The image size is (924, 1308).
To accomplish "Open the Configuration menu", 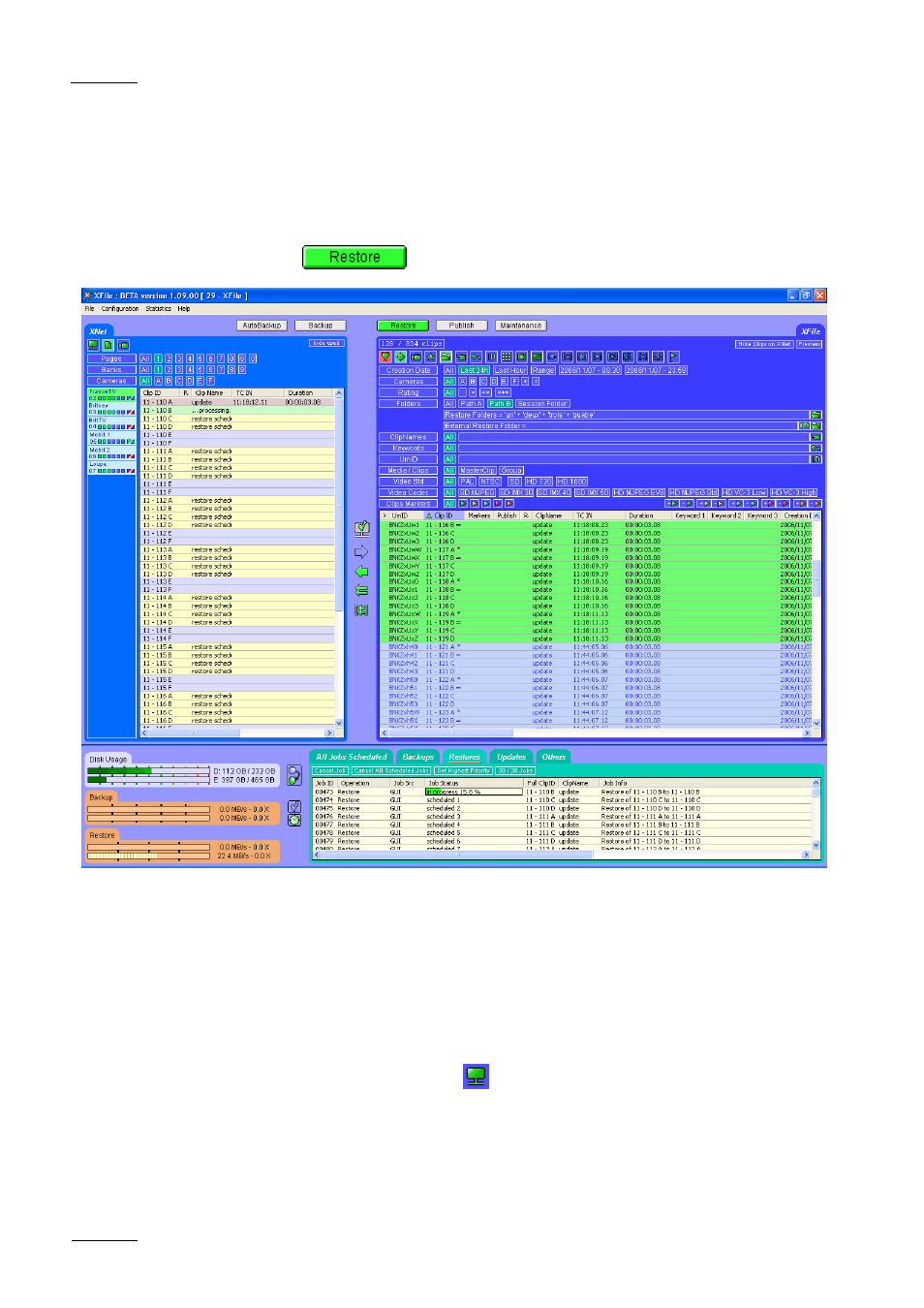I will (x=120, y=309).
